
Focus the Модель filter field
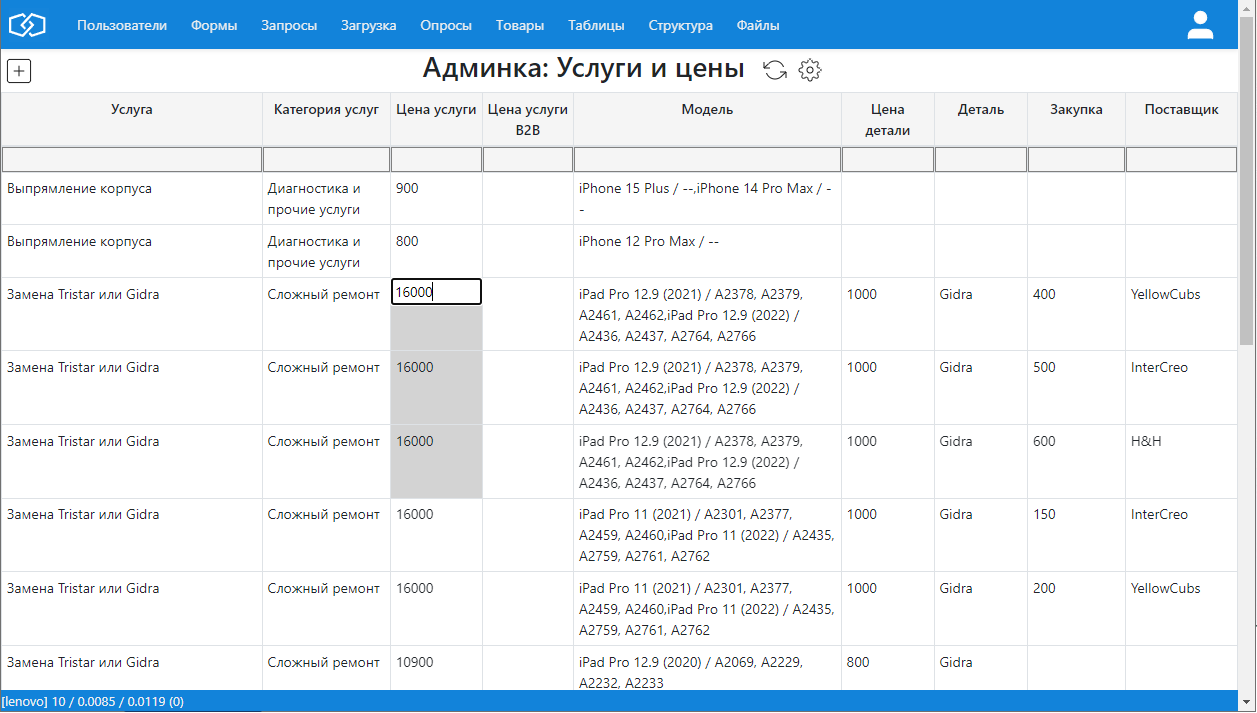707,159
